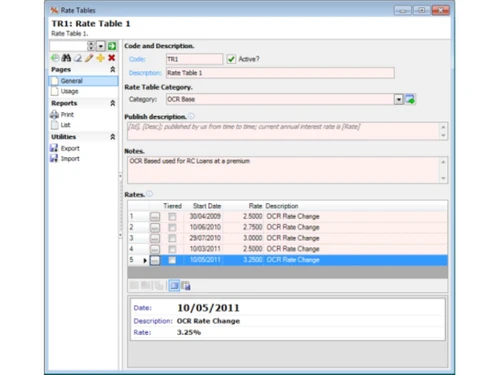
Task: Open ellipsis button on rate row 2
Action: [155, 228]
